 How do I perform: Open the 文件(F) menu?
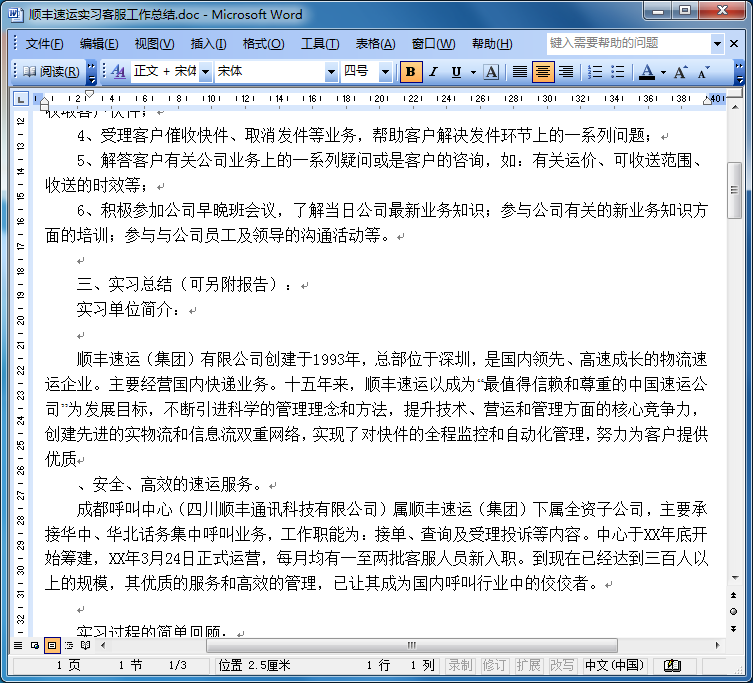click(44, 44)
